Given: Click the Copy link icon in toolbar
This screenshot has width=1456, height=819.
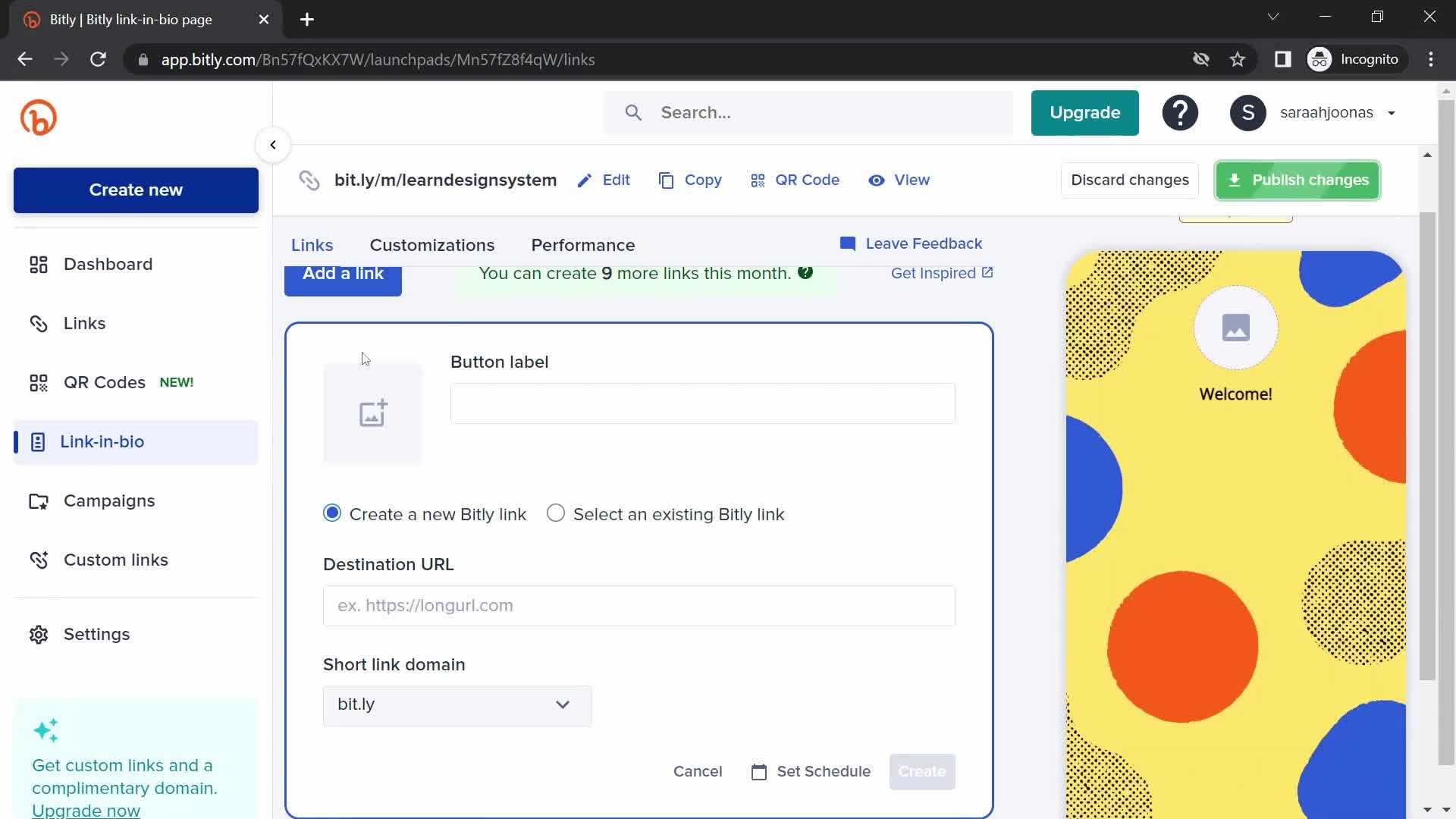Looking at the screenshot, I should pyautogui.click(x=666, y=180).
